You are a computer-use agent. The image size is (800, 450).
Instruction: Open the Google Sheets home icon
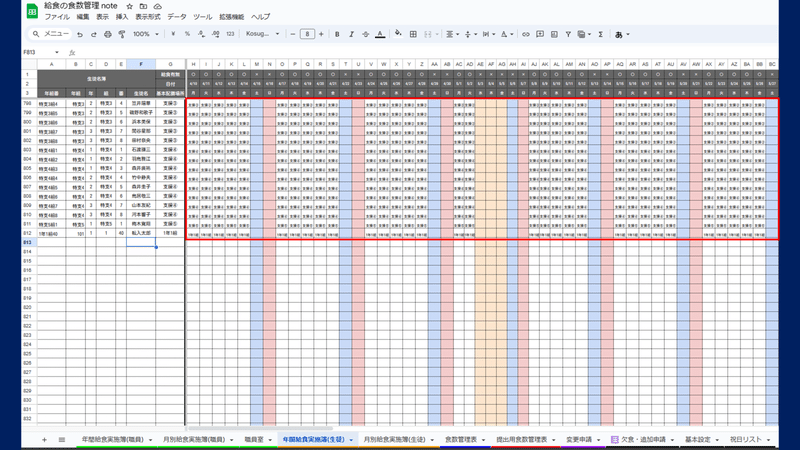click(x=32, y=11)
